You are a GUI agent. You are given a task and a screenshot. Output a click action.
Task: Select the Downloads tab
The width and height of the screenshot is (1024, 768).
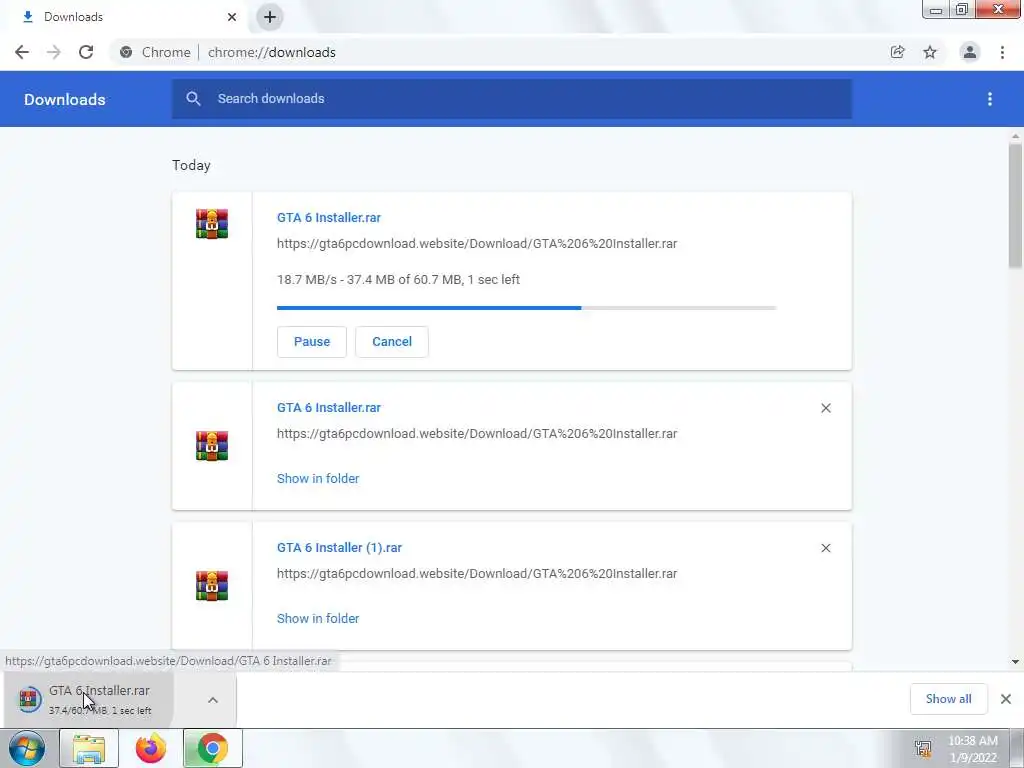[x=124, y=17]
